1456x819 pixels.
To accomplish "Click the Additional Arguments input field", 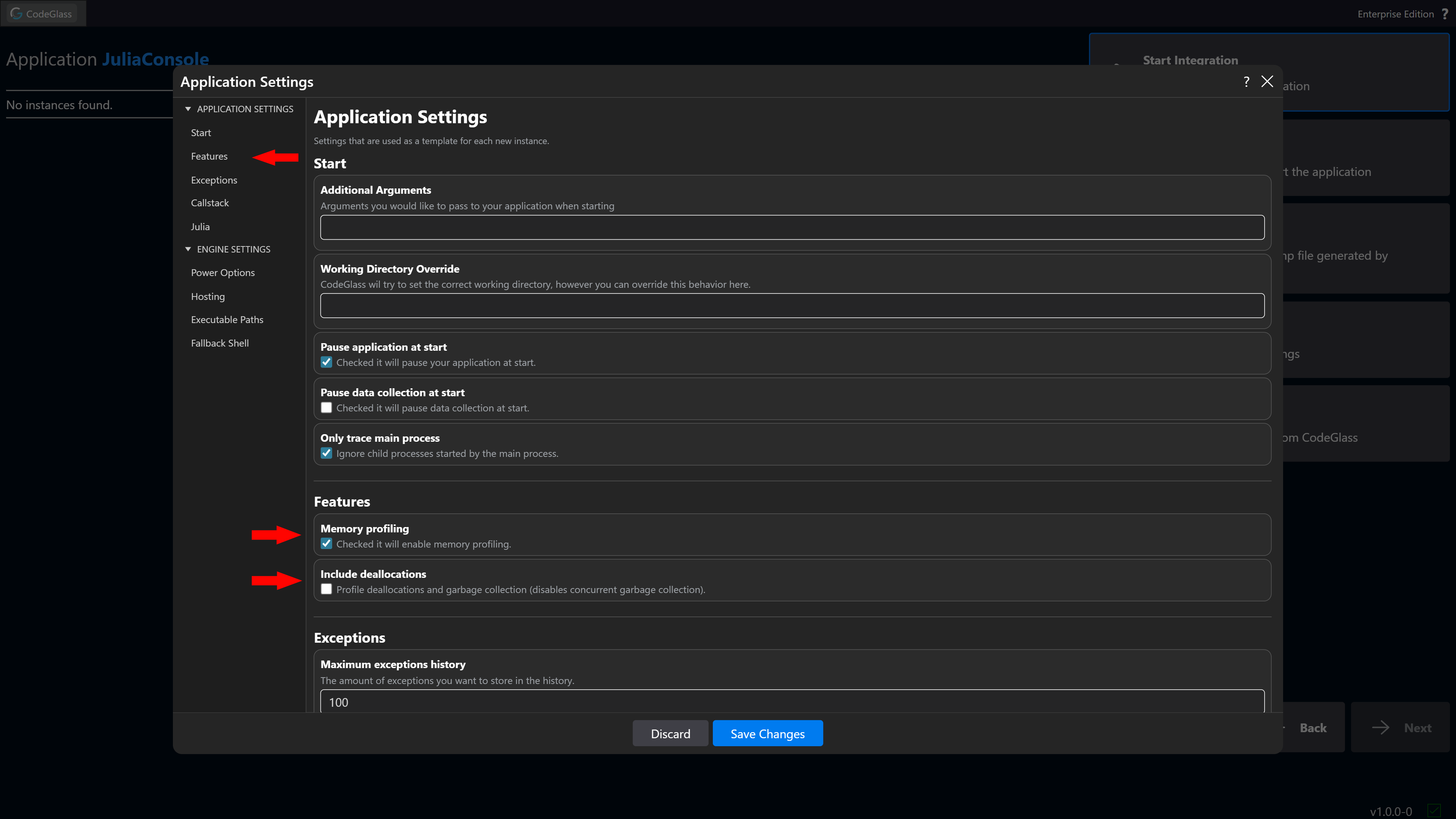I will click(x=792, y=227).
